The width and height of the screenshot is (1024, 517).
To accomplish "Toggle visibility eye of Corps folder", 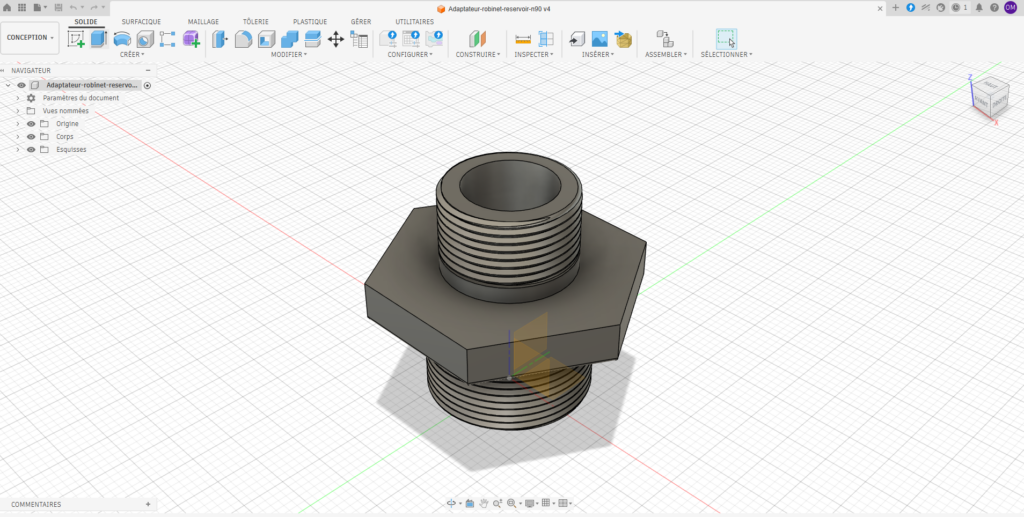I will point(31,136).
